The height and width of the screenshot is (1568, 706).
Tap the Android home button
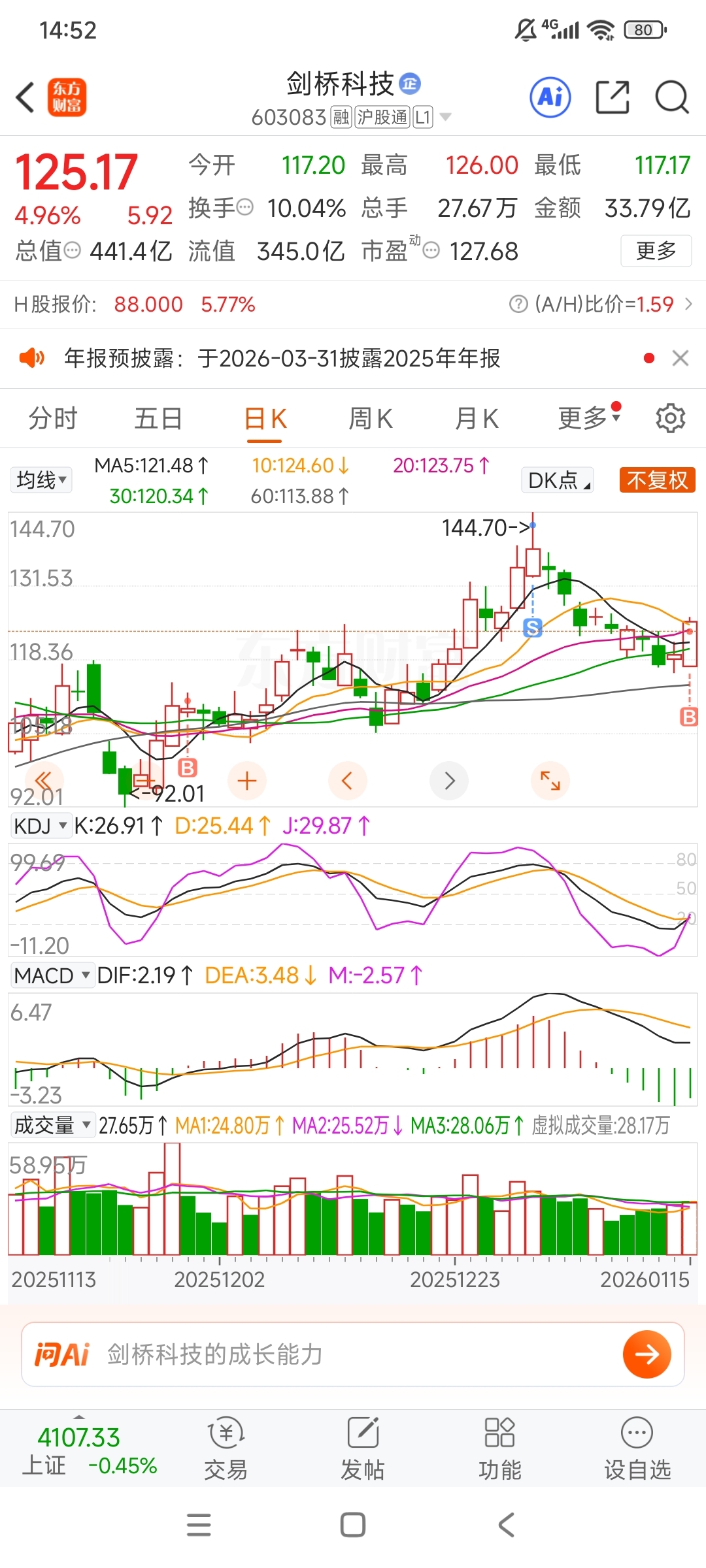tap(353, 1525)
